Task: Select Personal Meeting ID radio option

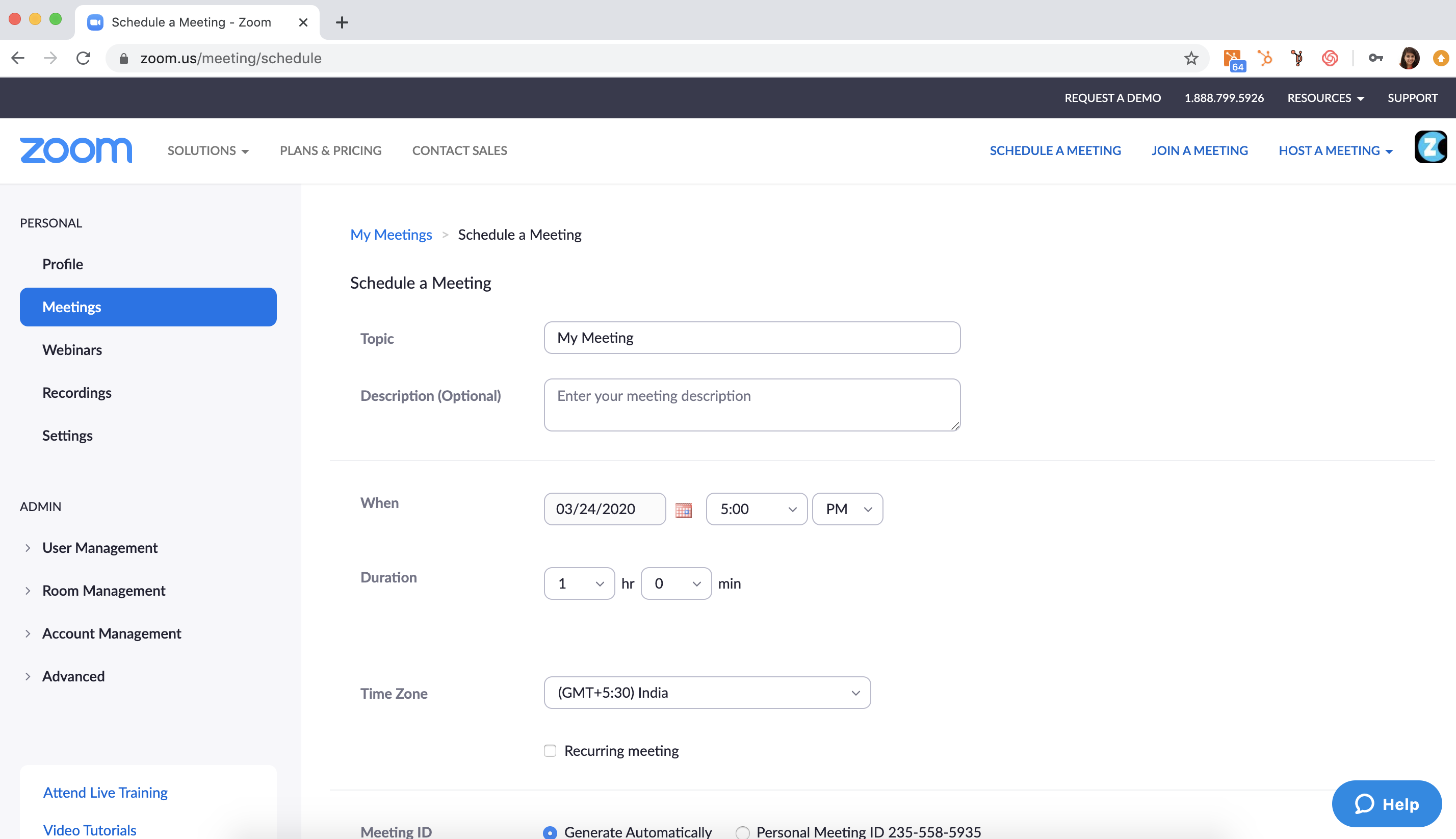Action: [x=742, y=832]
